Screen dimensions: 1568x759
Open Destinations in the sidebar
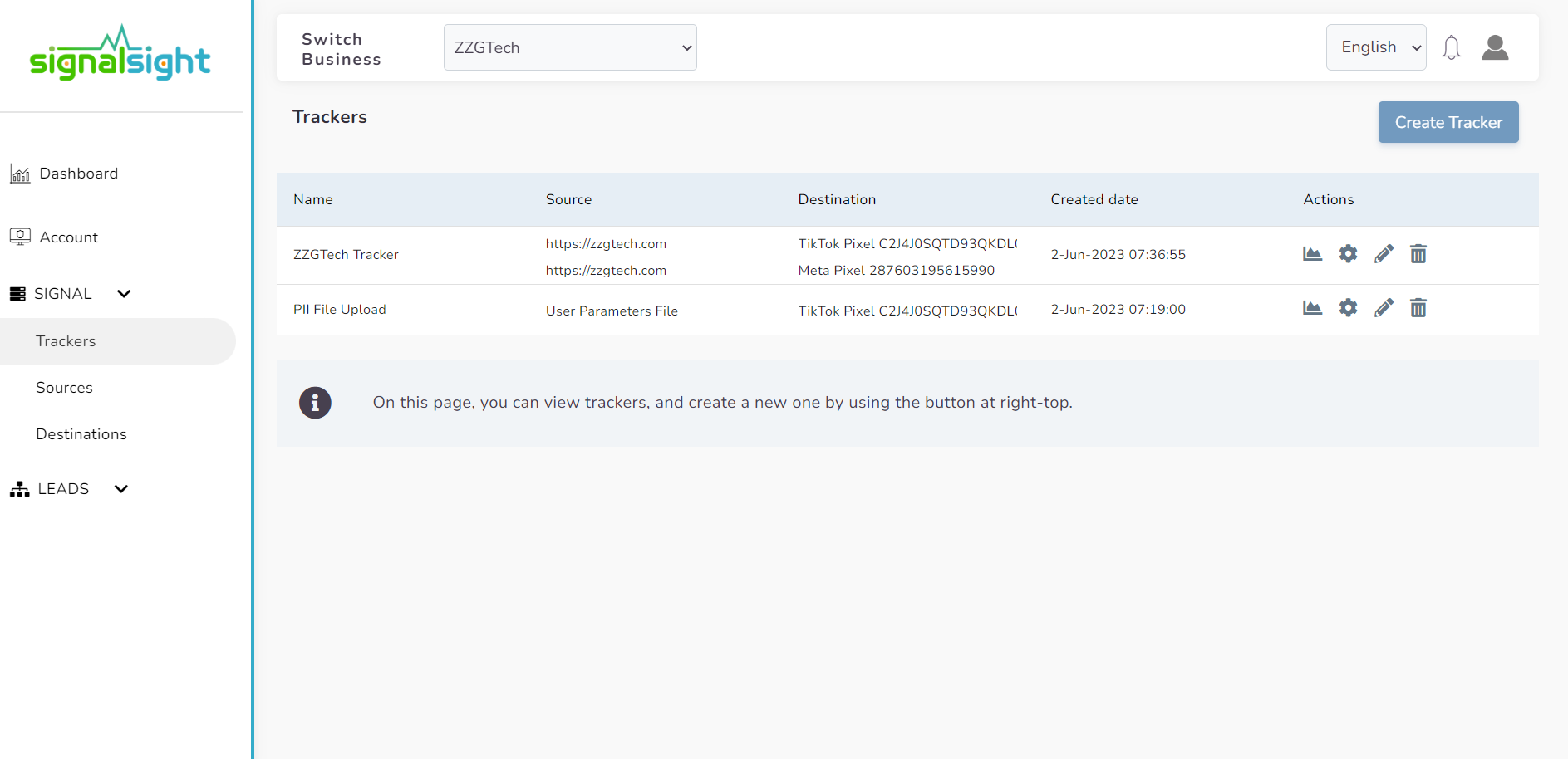81,434
